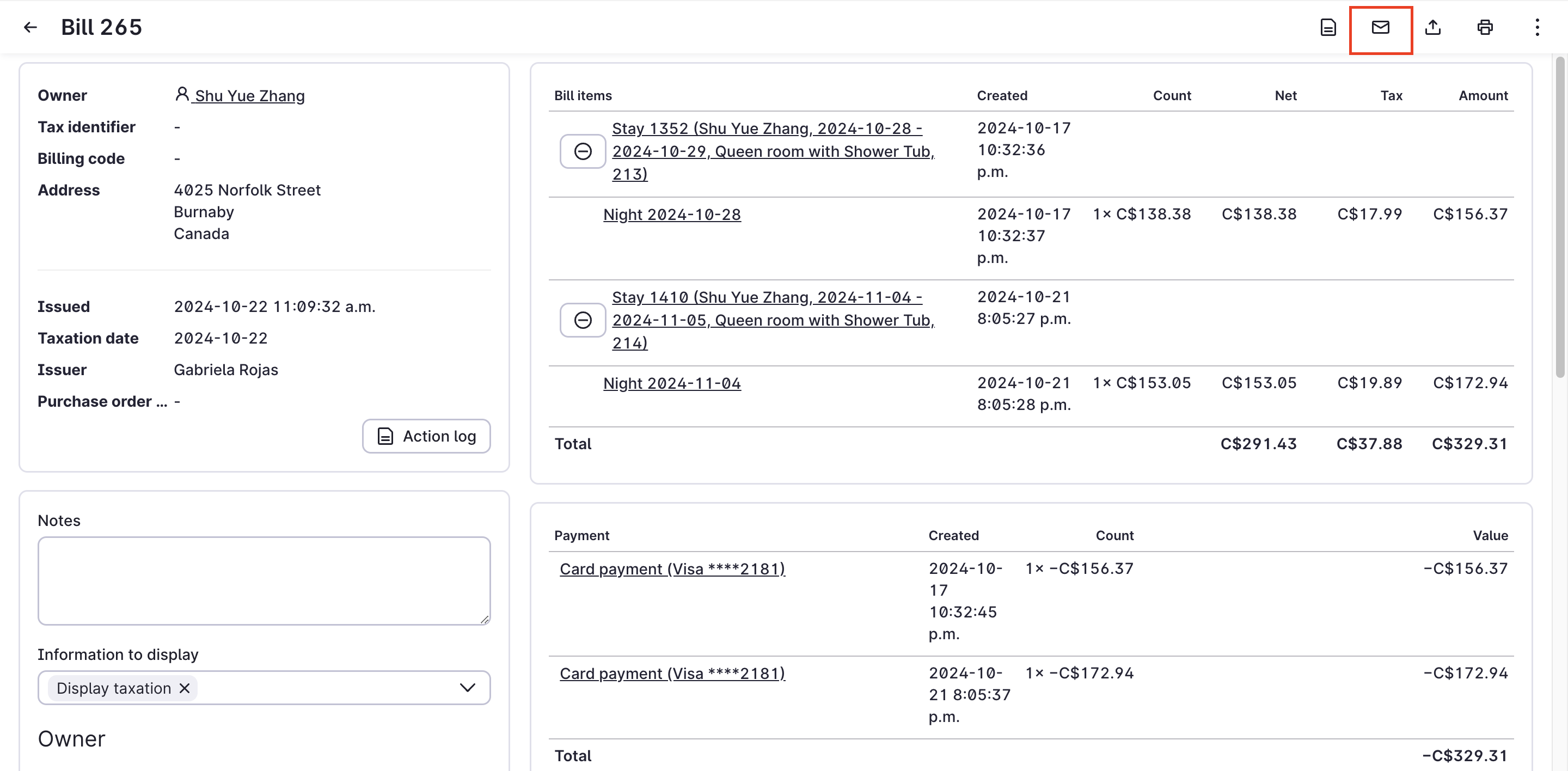The height and width of the screenshot is (771, 1568).
Task: Open Night 2024-10-28 item link
Action: coord(671,215)
